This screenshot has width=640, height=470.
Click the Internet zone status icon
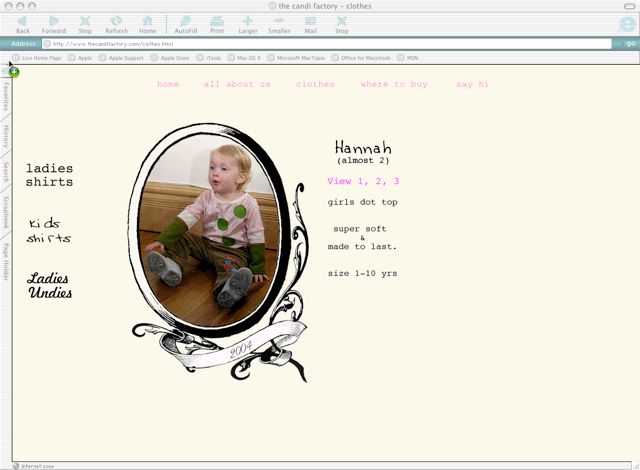pos(16,466)
